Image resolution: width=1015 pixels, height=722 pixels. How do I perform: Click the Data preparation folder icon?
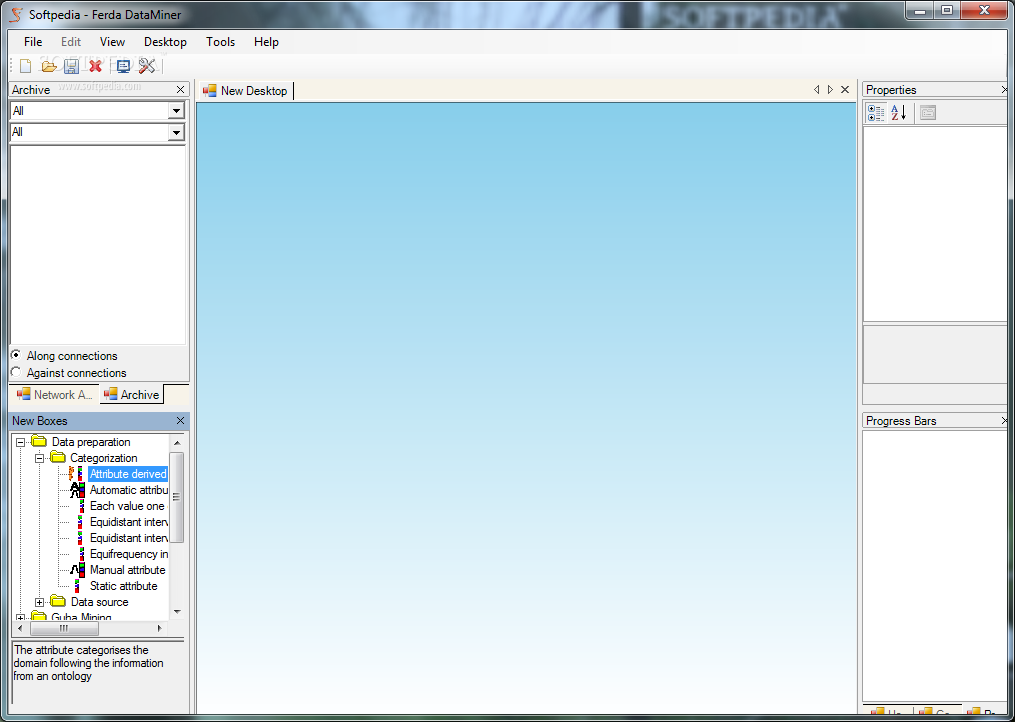(39, 442)
